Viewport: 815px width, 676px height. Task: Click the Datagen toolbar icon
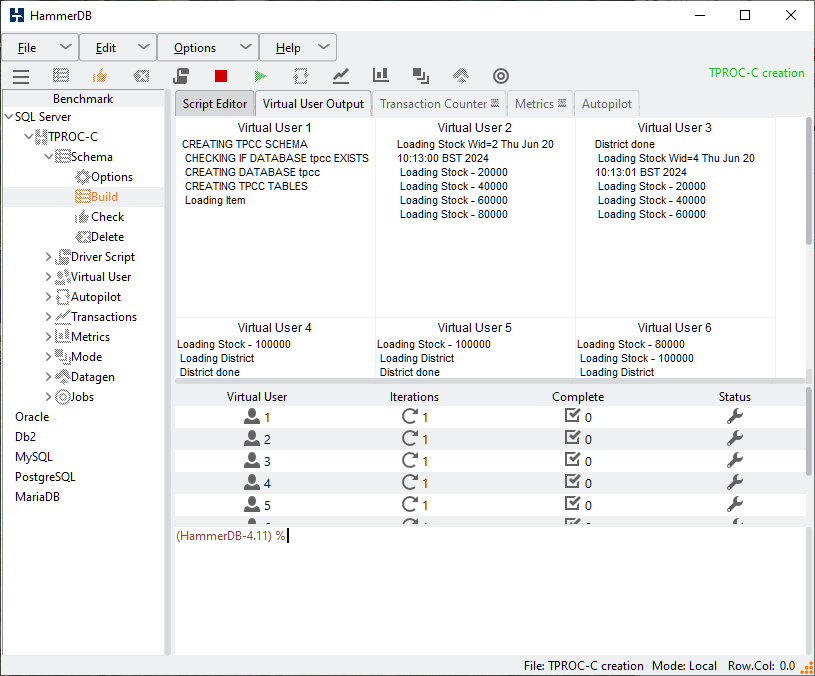point(461,76)
